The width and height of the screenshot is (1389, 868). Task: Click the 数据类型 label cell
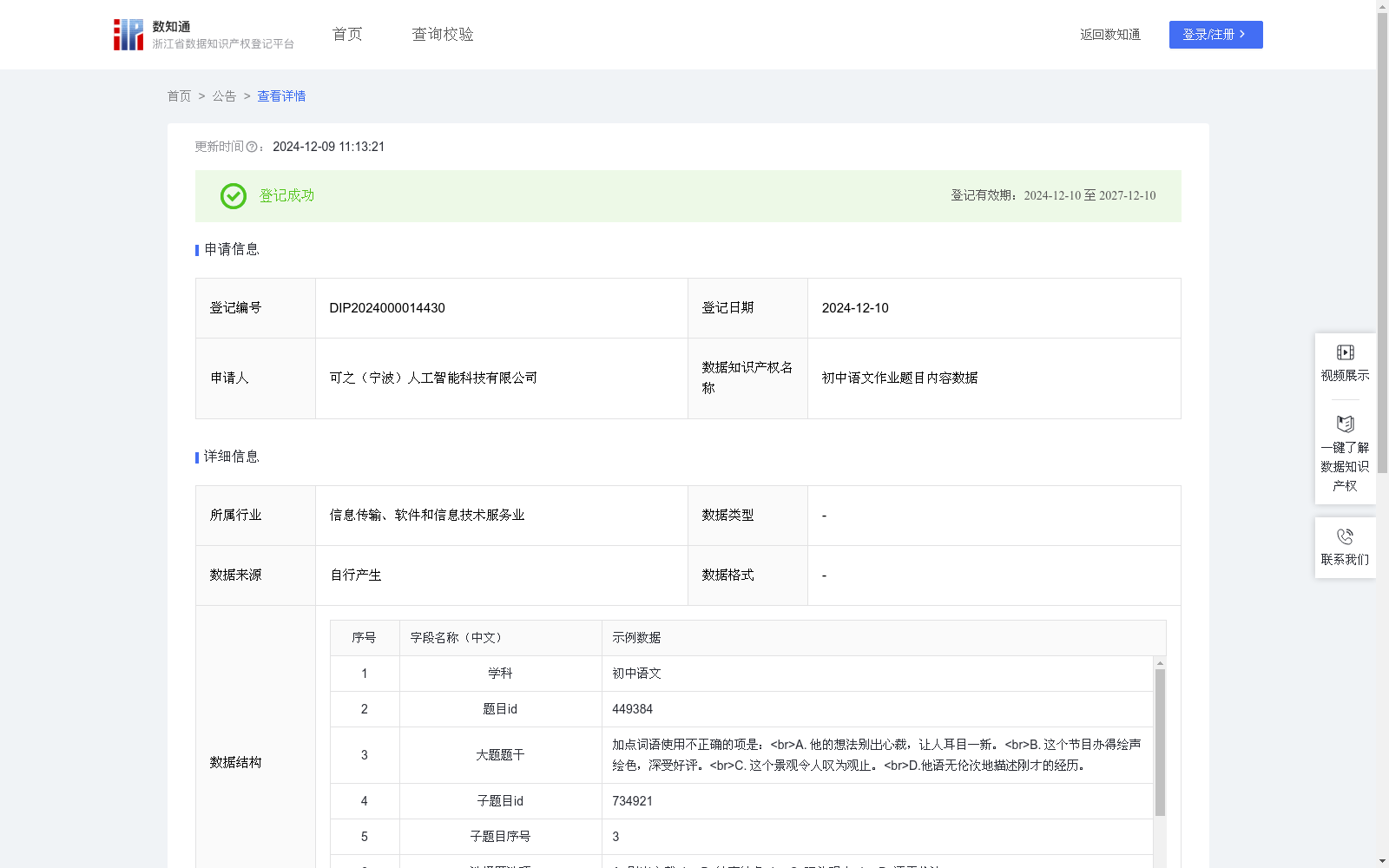[x=747, y=516]
